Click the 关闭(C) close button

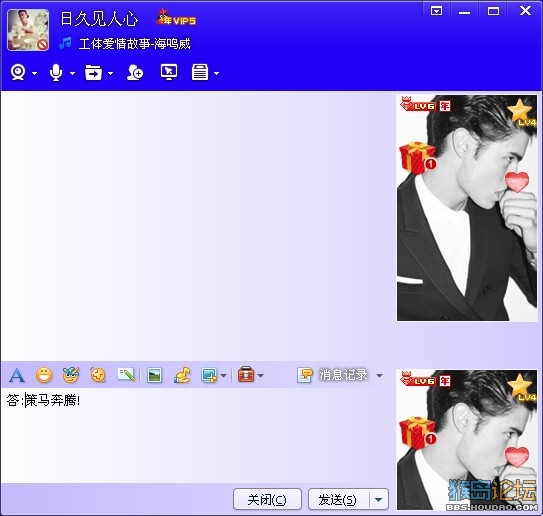point(267,499)
